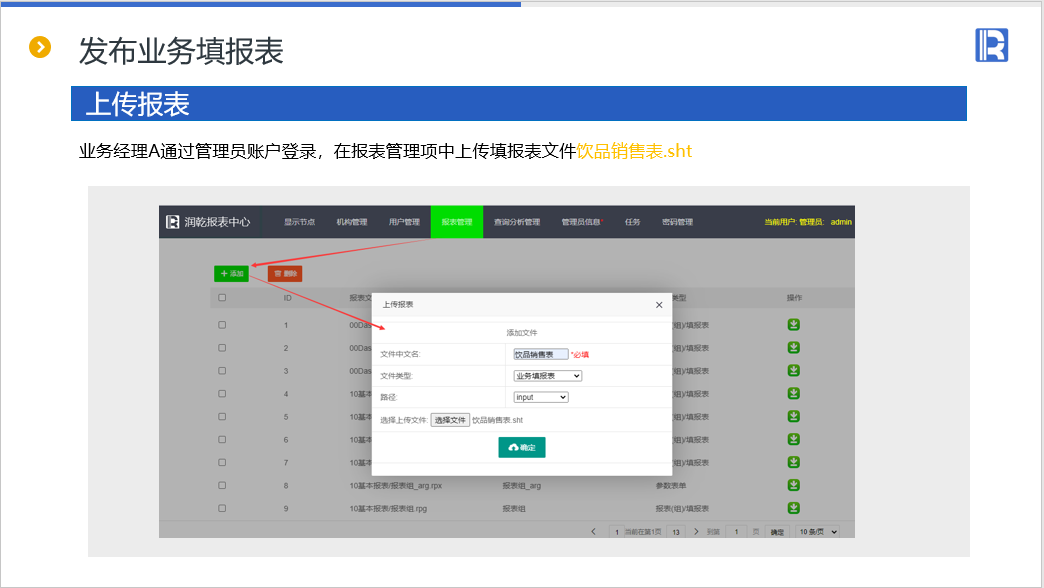Toggle the select-all checkbox in table header

point(222,298)
